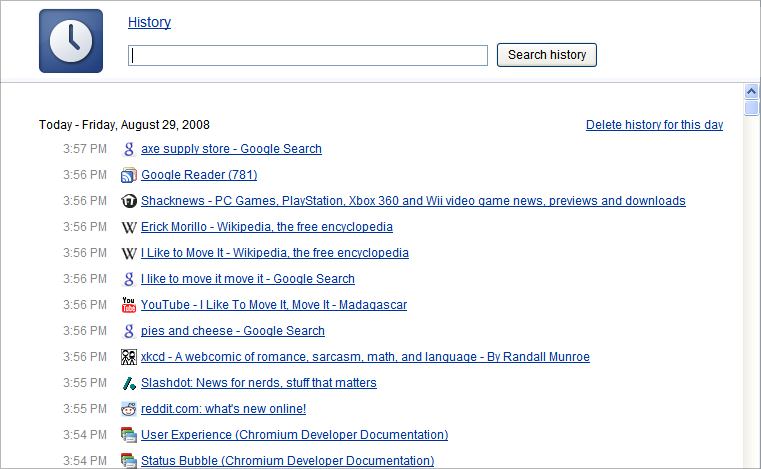
Task: Click the scrollbar up arrow
Action: click(x=751, y=91)
